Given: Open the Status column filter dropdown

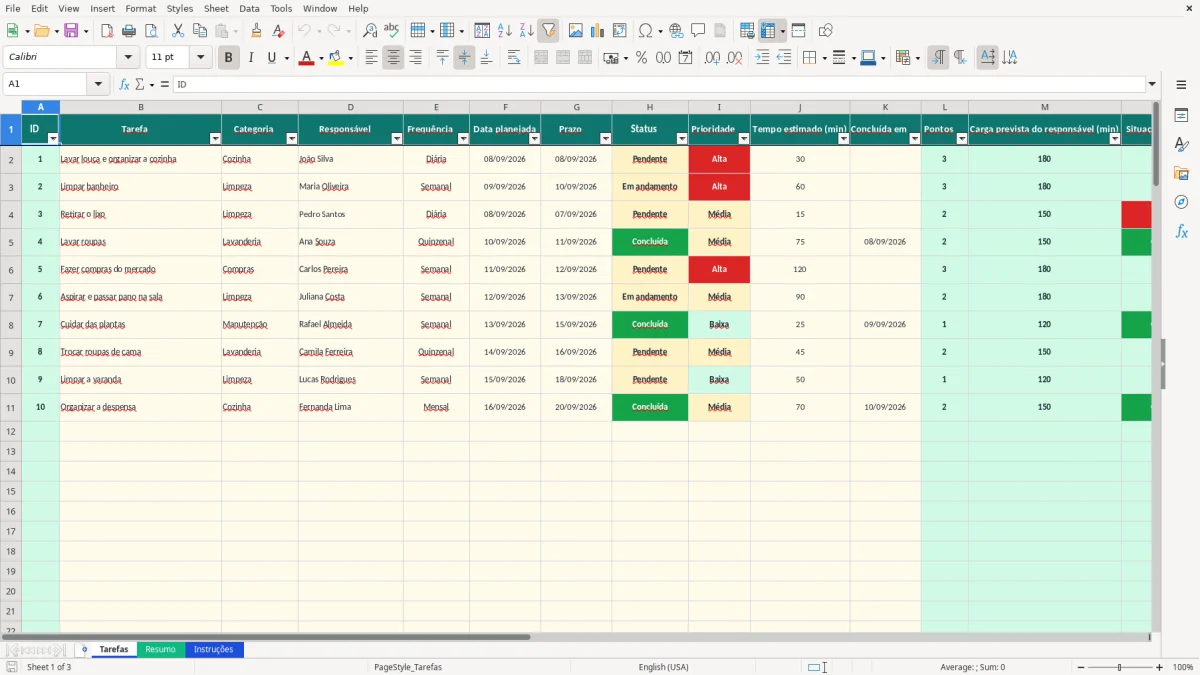Looking at the screenshot, I should pyautogui.click(x=681, y=139).
